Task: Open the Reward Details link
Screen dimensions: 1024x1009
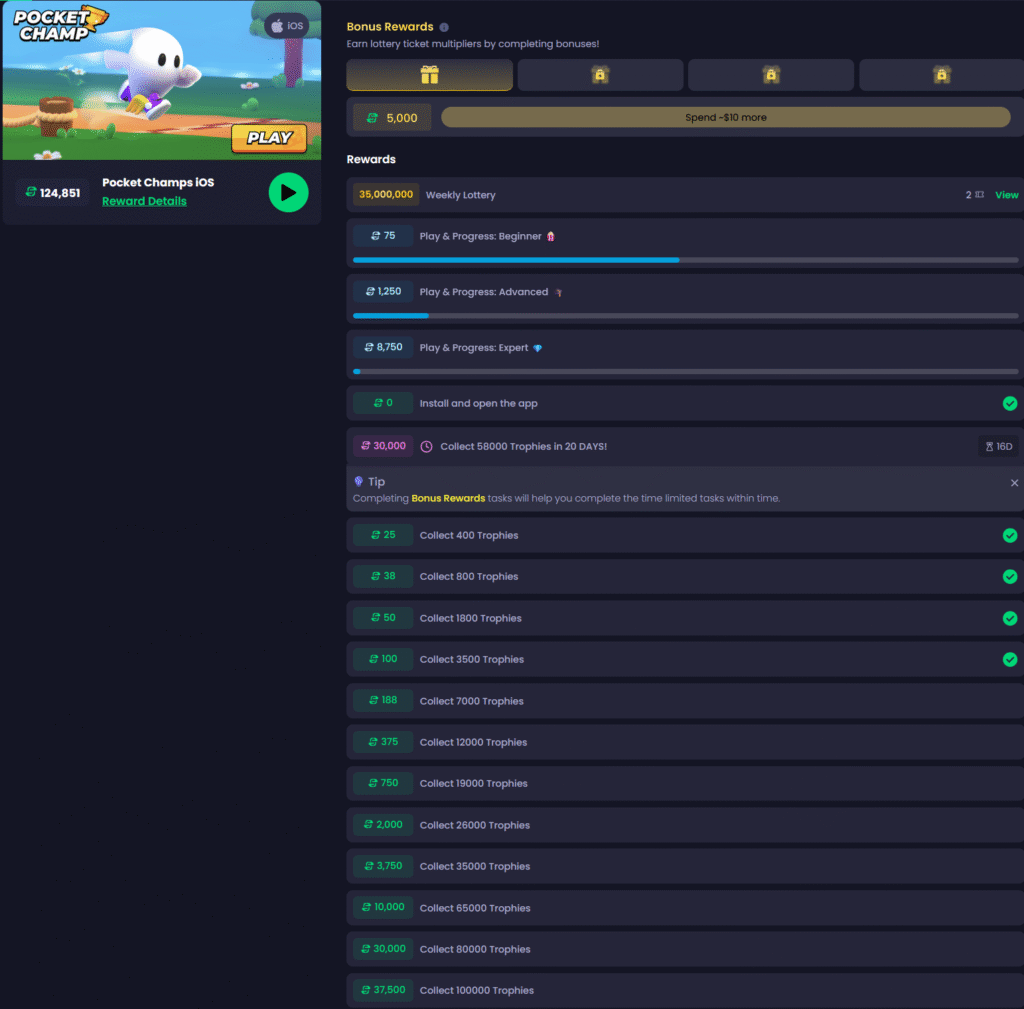Action: coord(144,201)
